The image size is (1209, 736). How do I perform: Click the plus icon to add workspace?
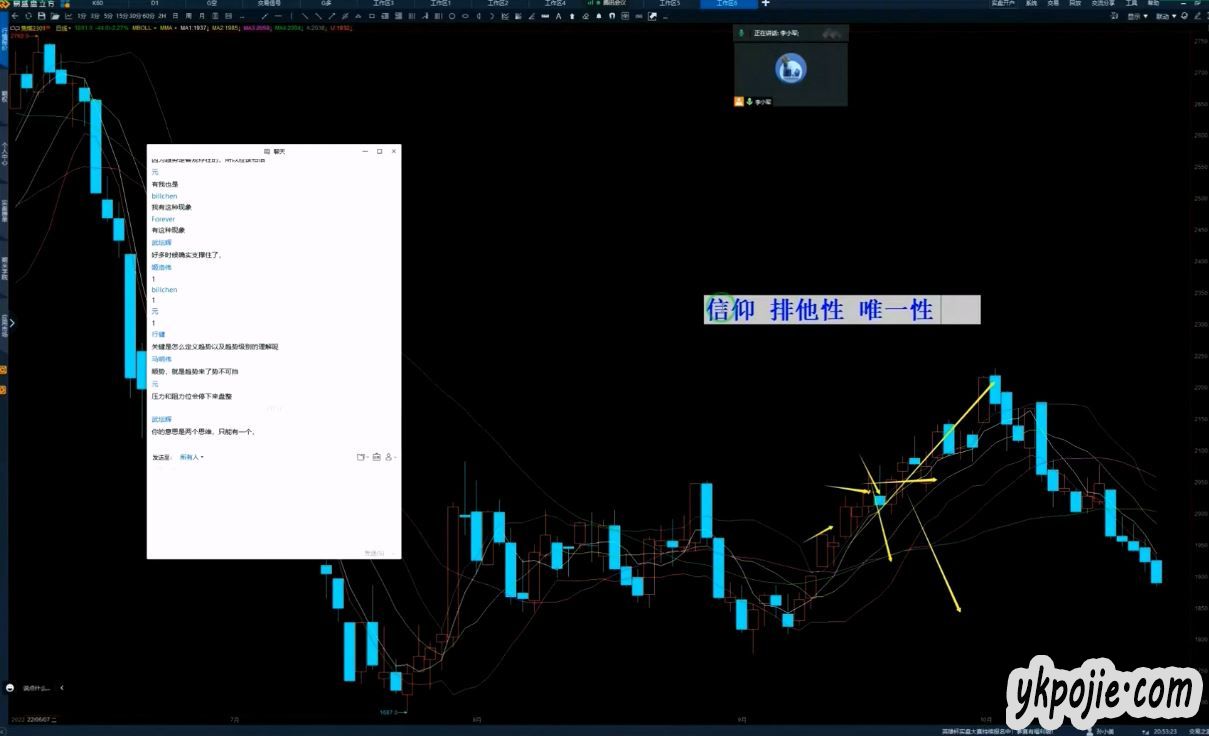(x=766, y=4)
